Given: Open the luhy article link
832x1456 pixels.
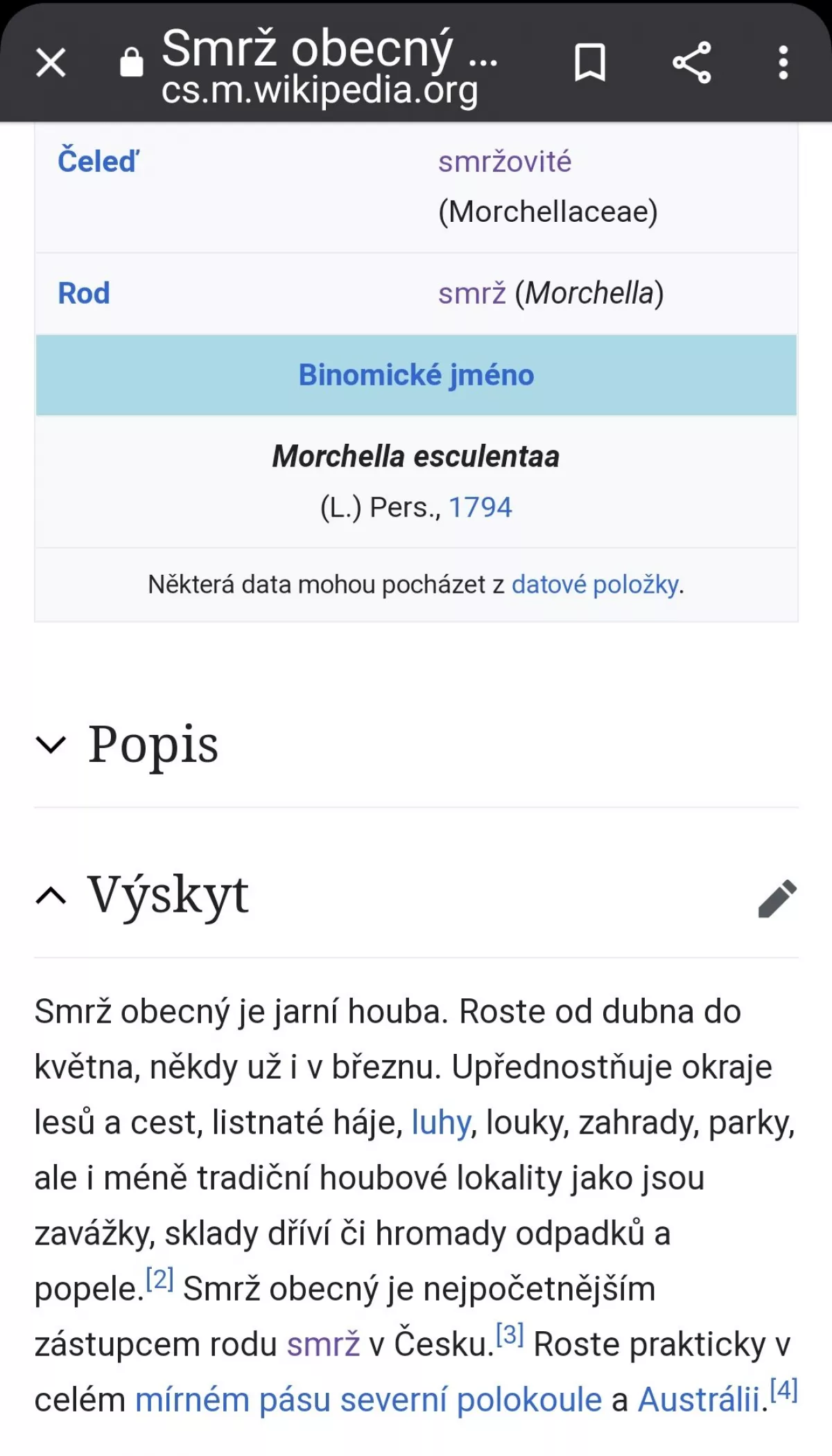Looking at the screenshot, I should point(441,1123).
